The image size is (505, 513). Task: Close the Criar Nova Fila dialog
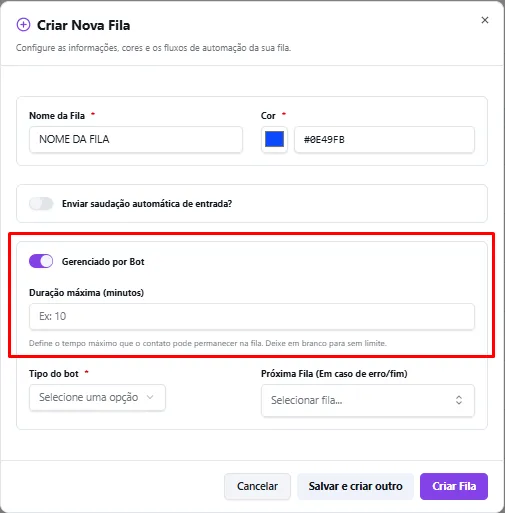coord(485,20)
